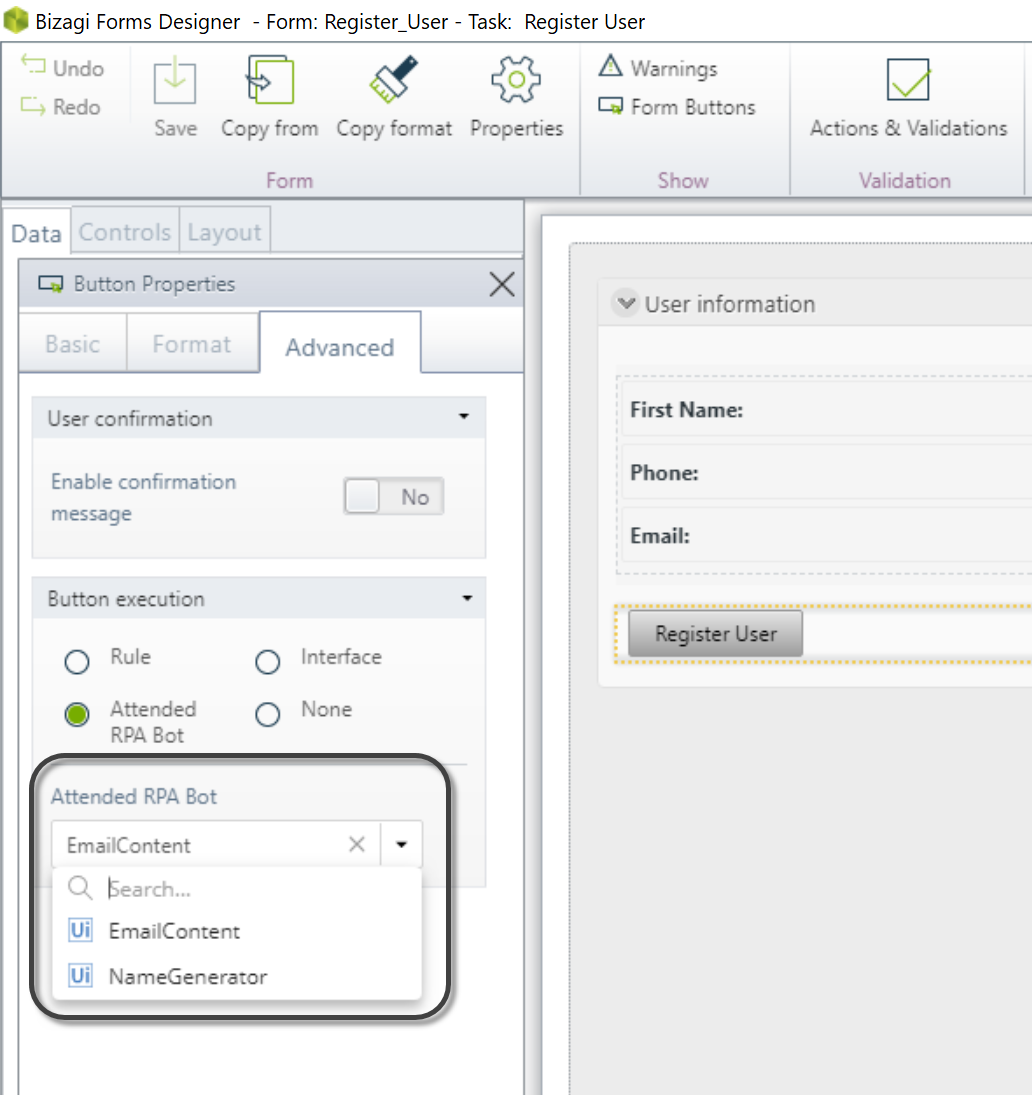
Task: Open the Copy from tool
Action: click(270, 80)
